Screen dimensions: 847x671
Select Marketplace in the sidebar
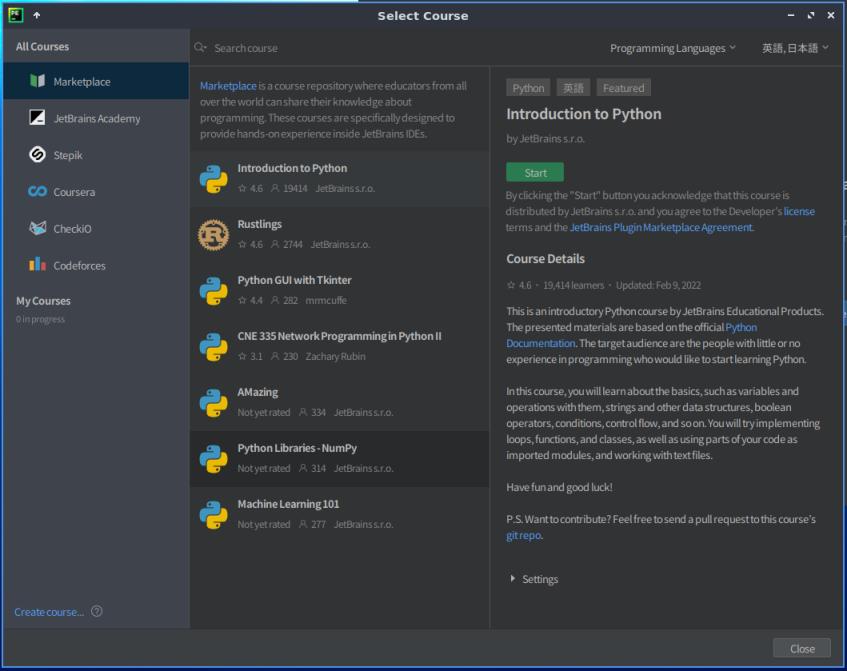coord(96,81)
